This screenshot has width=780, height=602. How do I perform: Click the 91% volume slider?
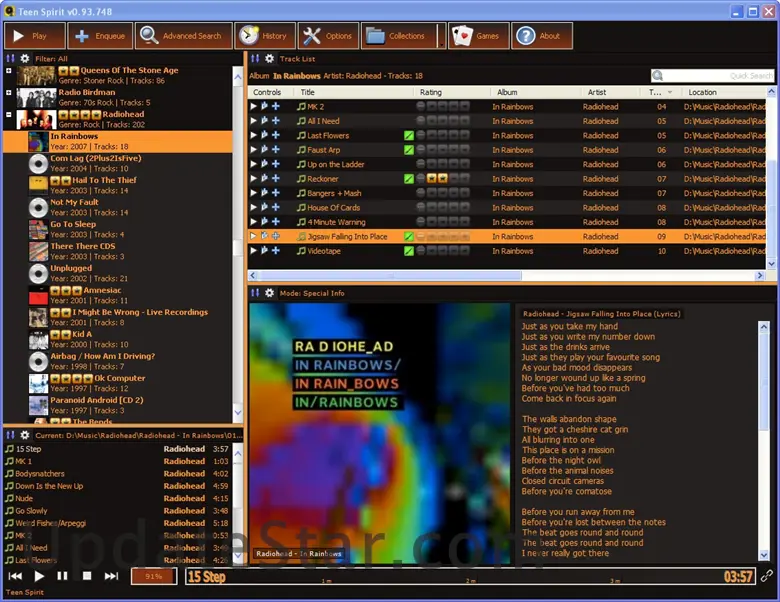tap(153, 576)
